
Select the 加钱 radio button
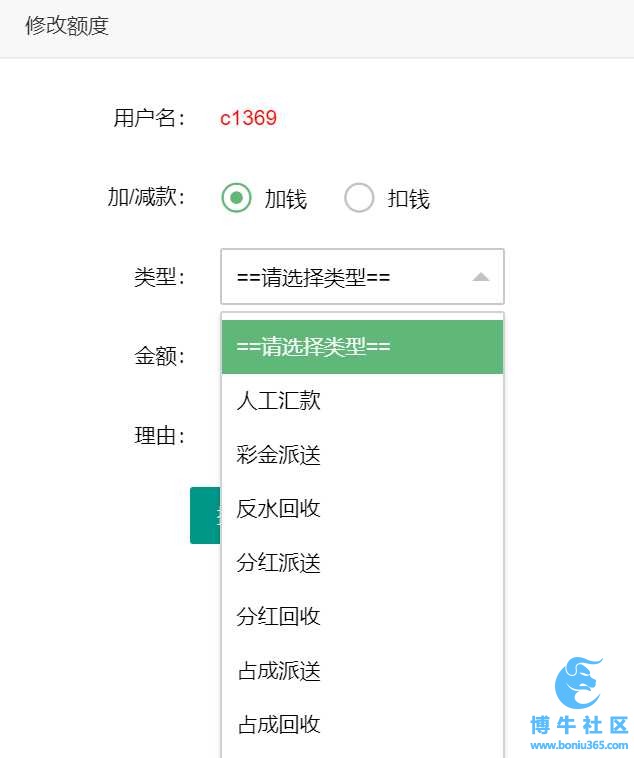tap(236, 198)
